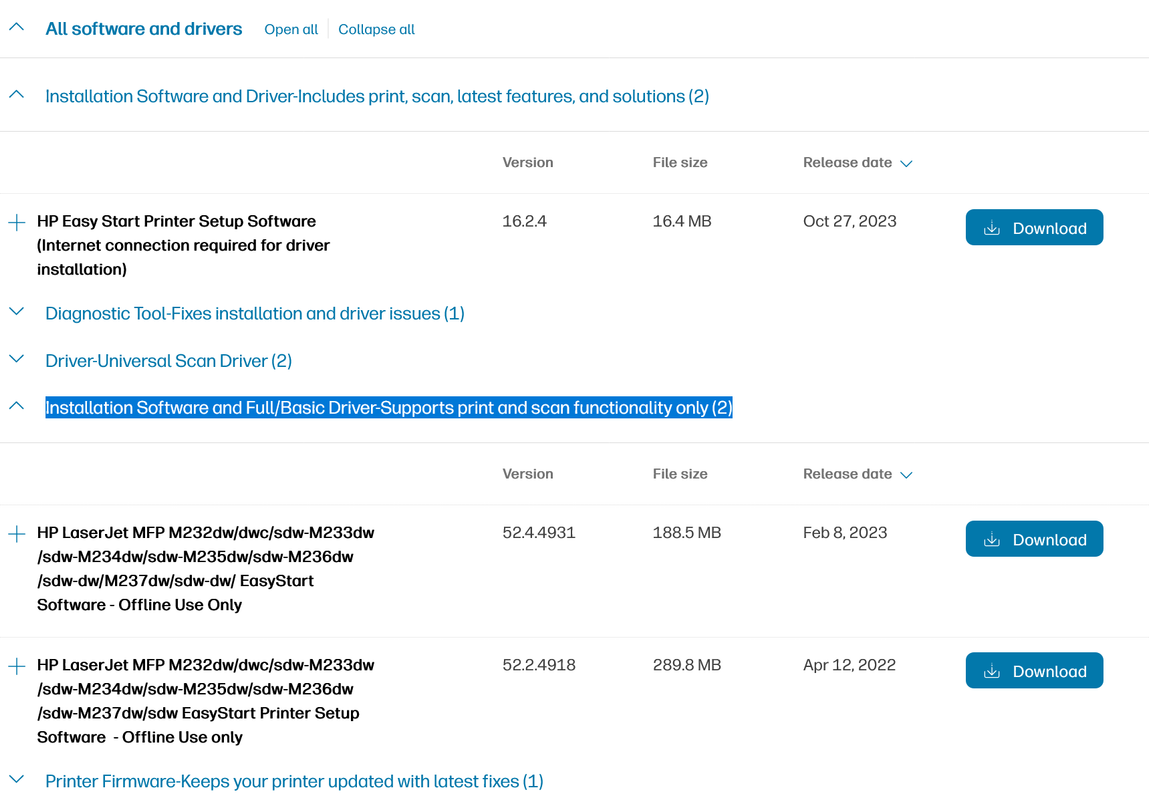This screenshot has height=800, width=1149.
Task: Select the 289.8 MB file size value
Action: click(687, 665)
